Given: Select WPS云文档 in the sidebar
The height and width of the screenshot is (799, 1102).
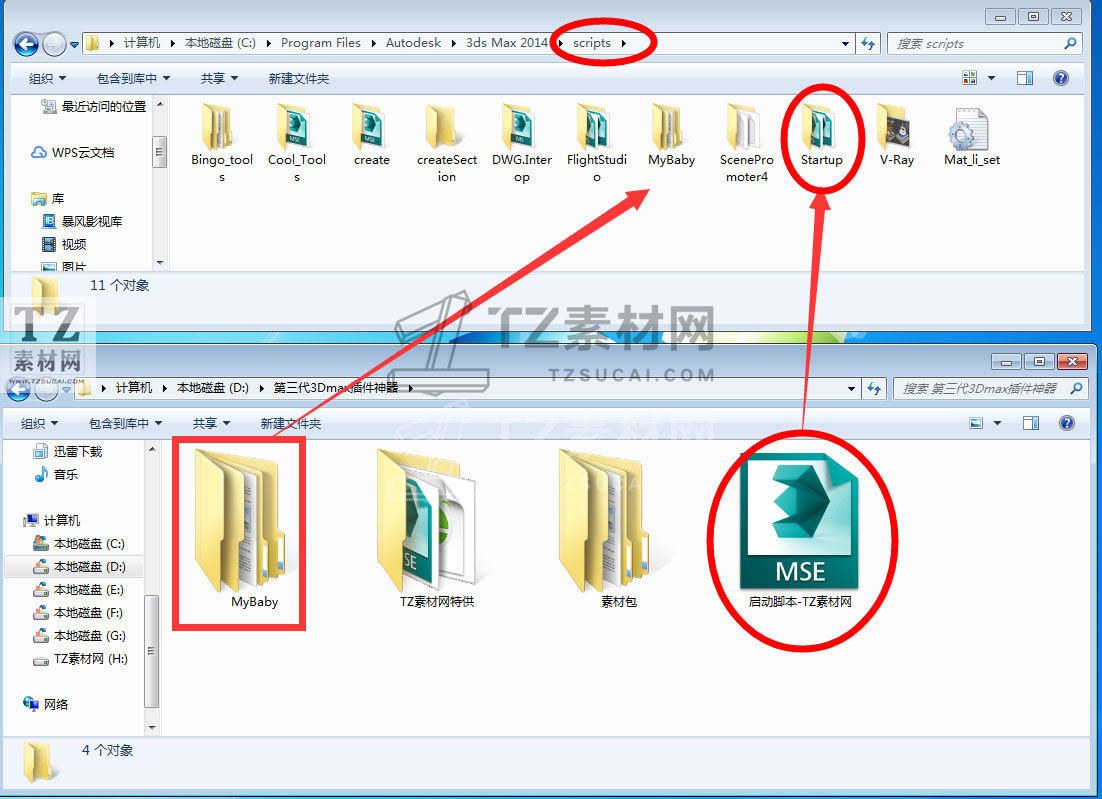Looking at the screenshot, I should pos(73,152).
